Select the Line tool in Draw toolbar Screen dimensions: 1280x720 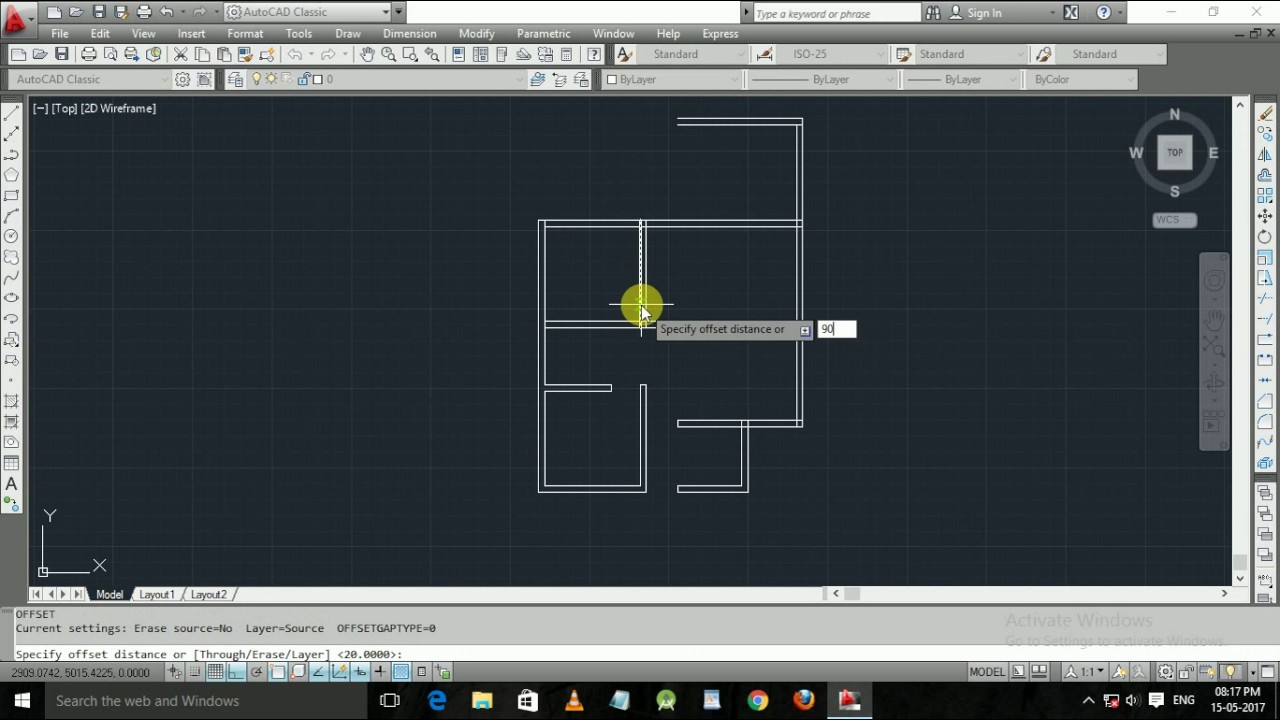(12, 113)
